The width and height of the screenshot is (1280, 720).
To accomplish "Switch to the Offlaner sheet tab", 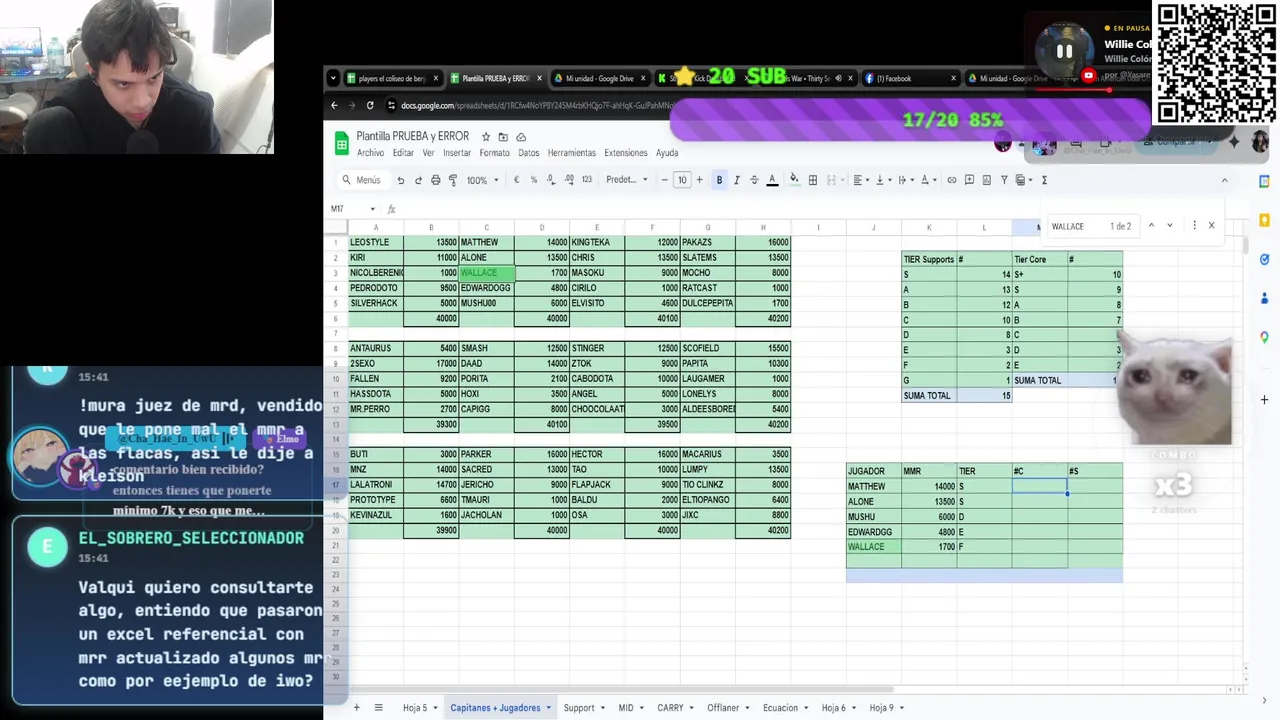I will click(723, 708).
